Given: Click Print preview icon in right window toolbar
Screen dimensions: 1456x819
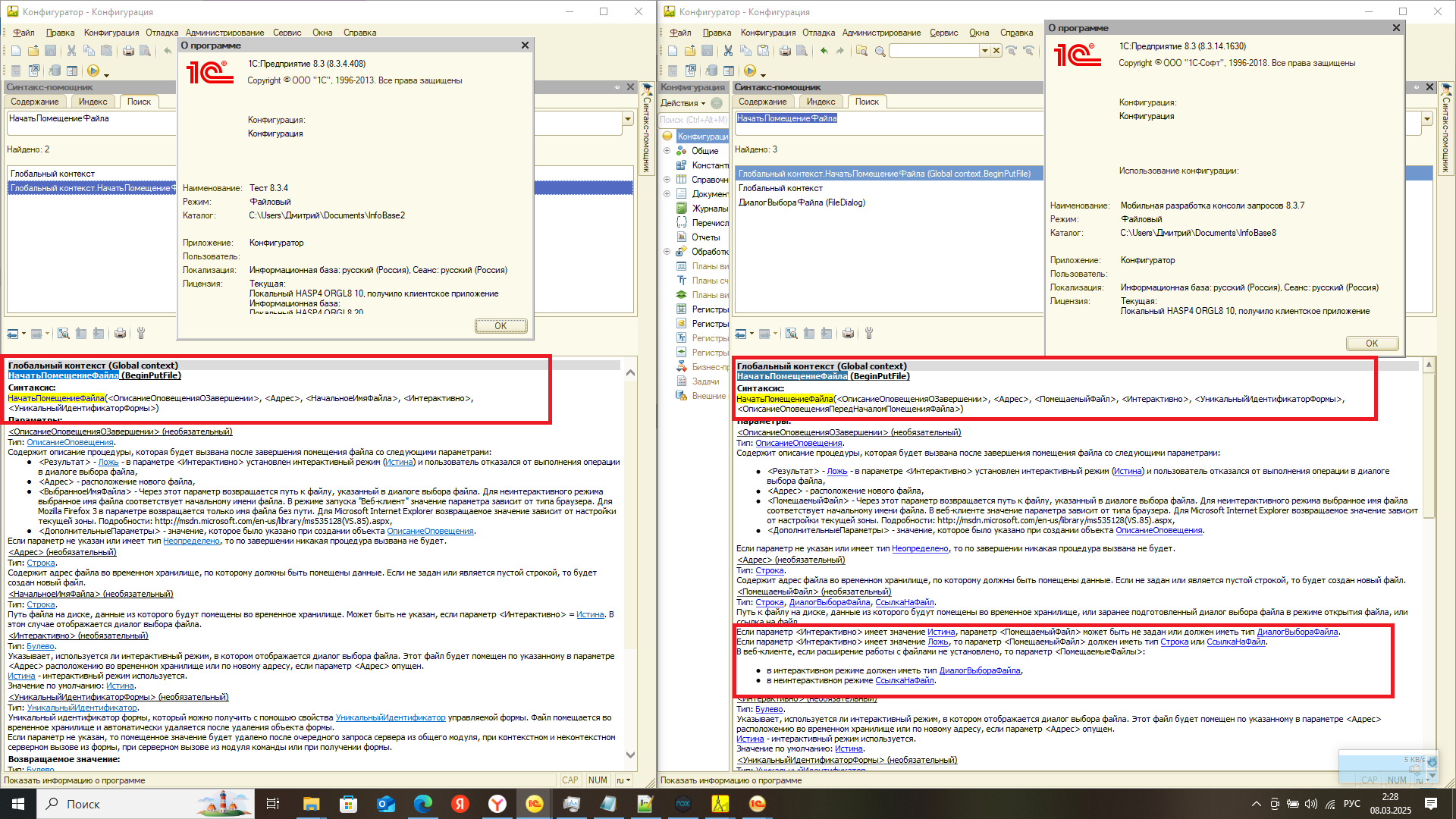Looking at the screenshot, I should click(802, 51).
